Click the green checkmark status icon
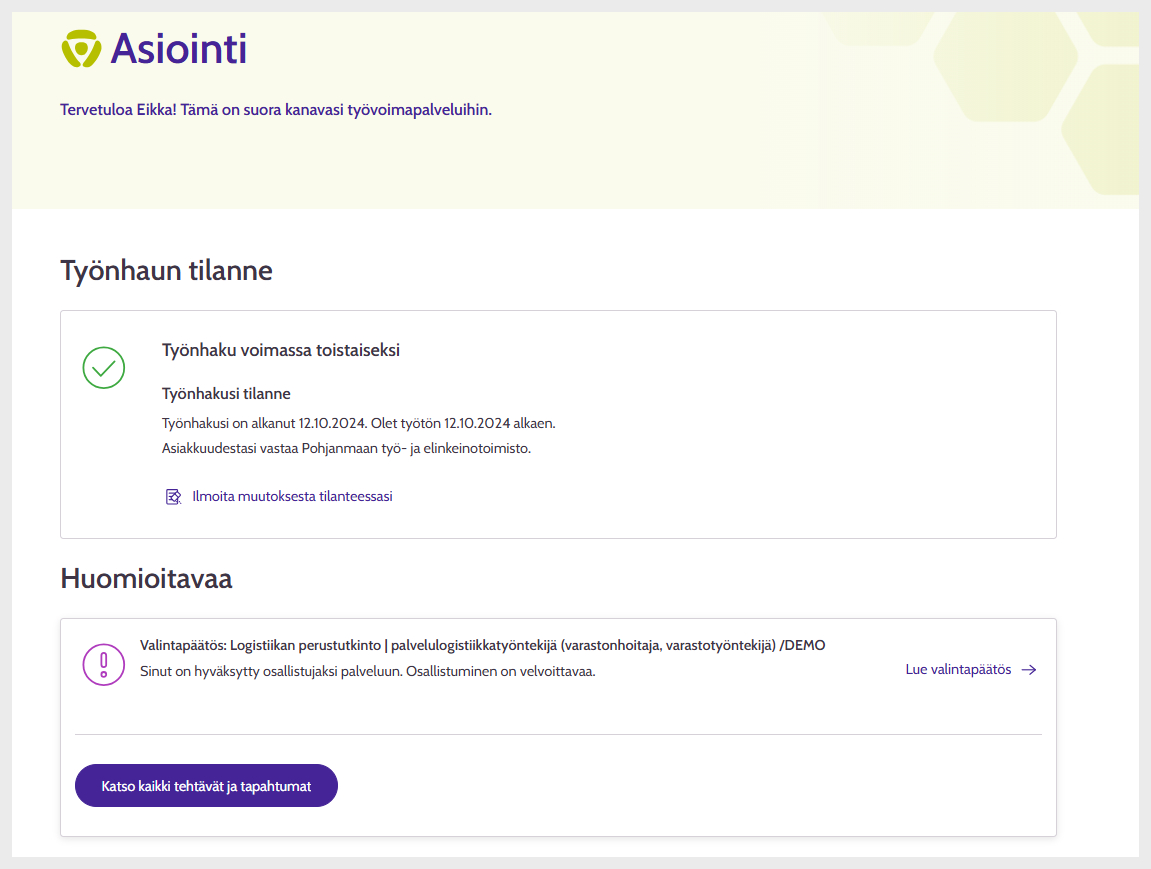This screenshot has width=1151, height=869. point(103,368)
